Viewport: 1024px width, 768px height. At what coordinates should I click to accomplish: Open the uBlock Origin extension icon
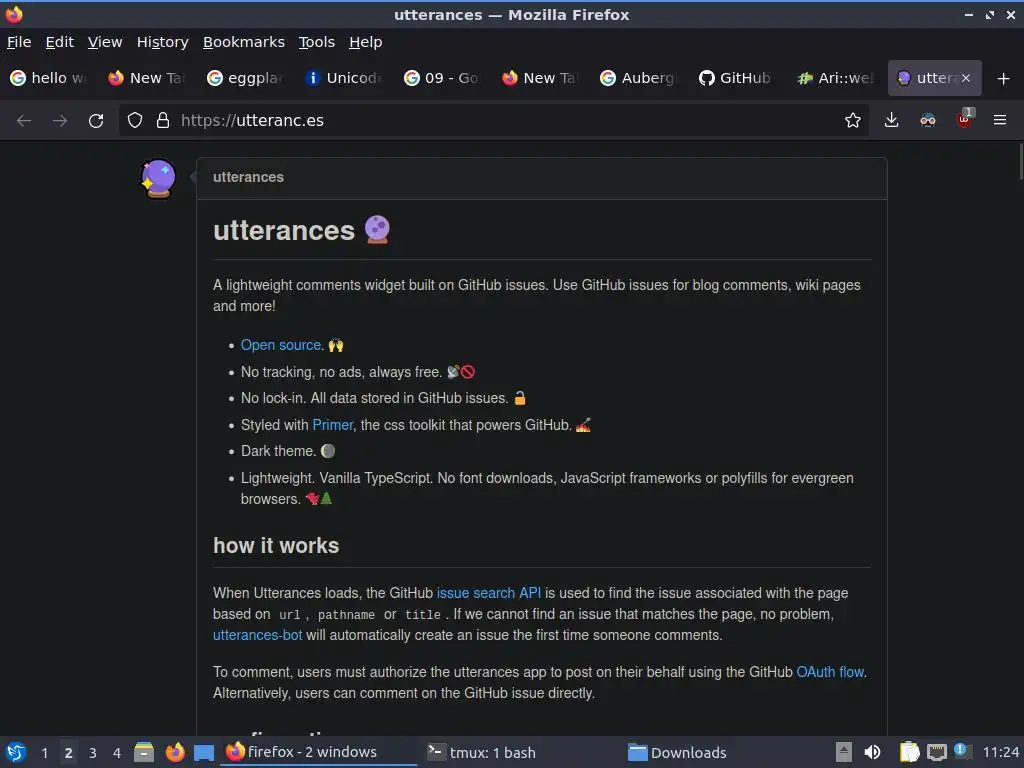(x=965, y=119)
